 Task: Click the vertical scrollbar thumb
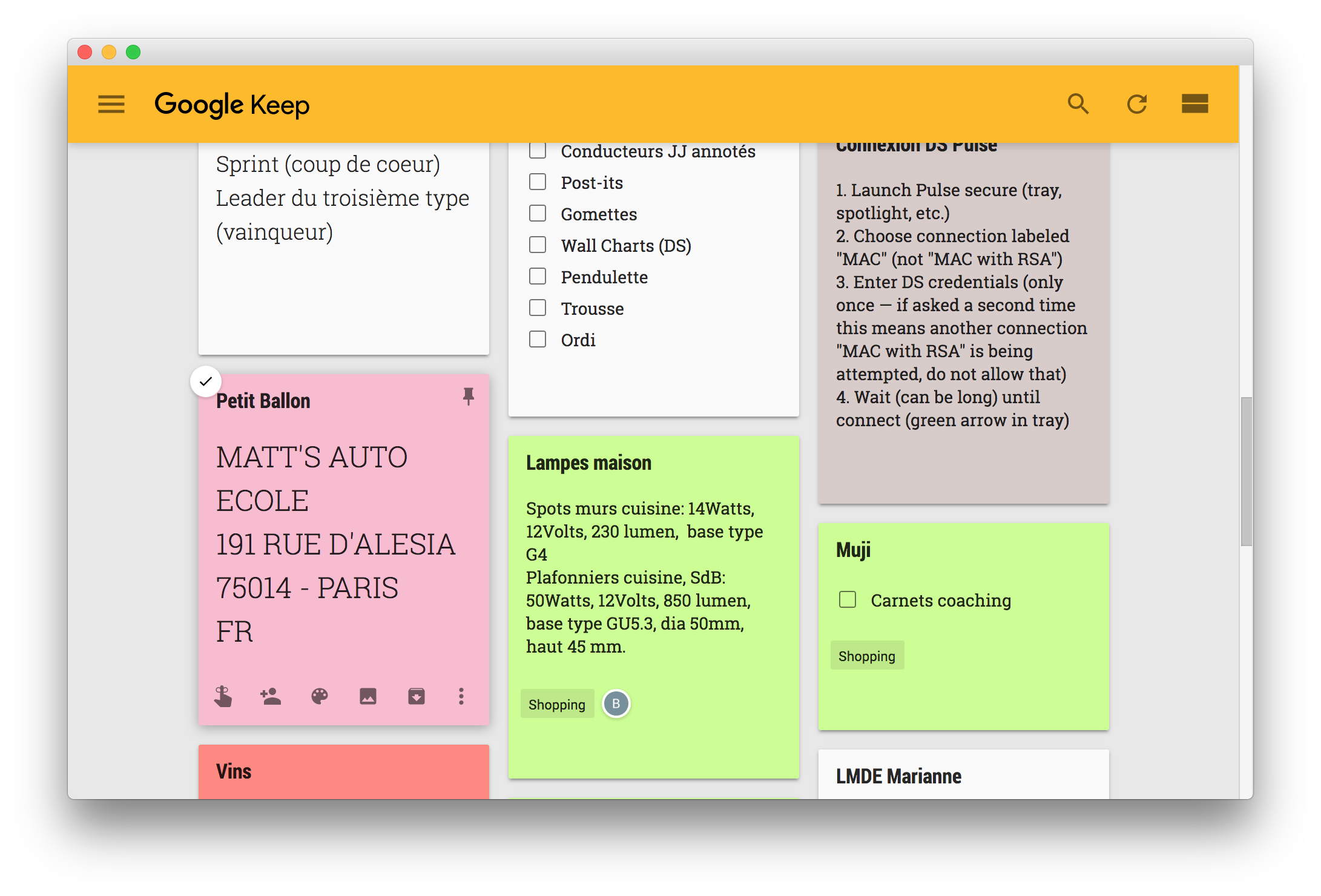click(1246, 472)
